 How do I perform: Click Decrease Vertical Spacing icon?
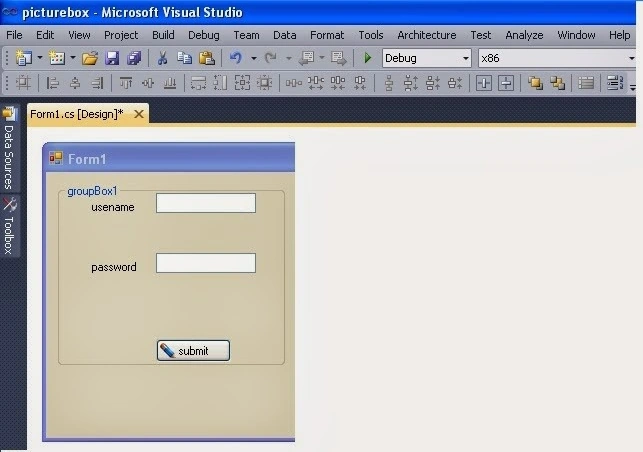433,83
